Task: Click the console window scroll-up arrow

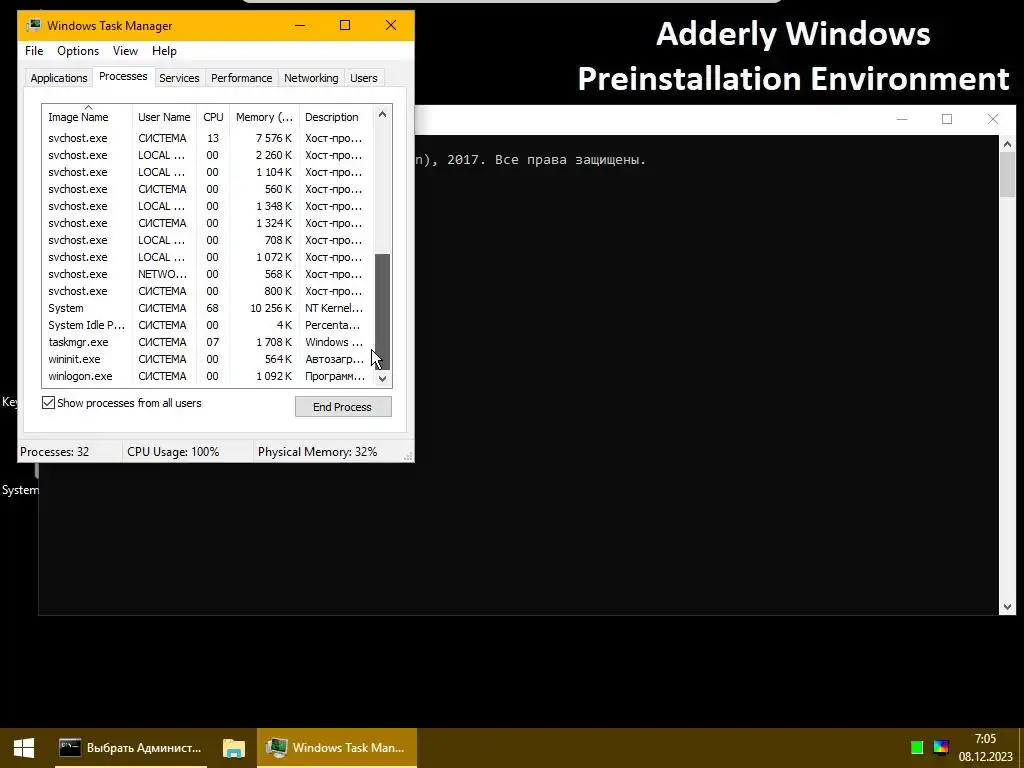Action: [1007, 144]
